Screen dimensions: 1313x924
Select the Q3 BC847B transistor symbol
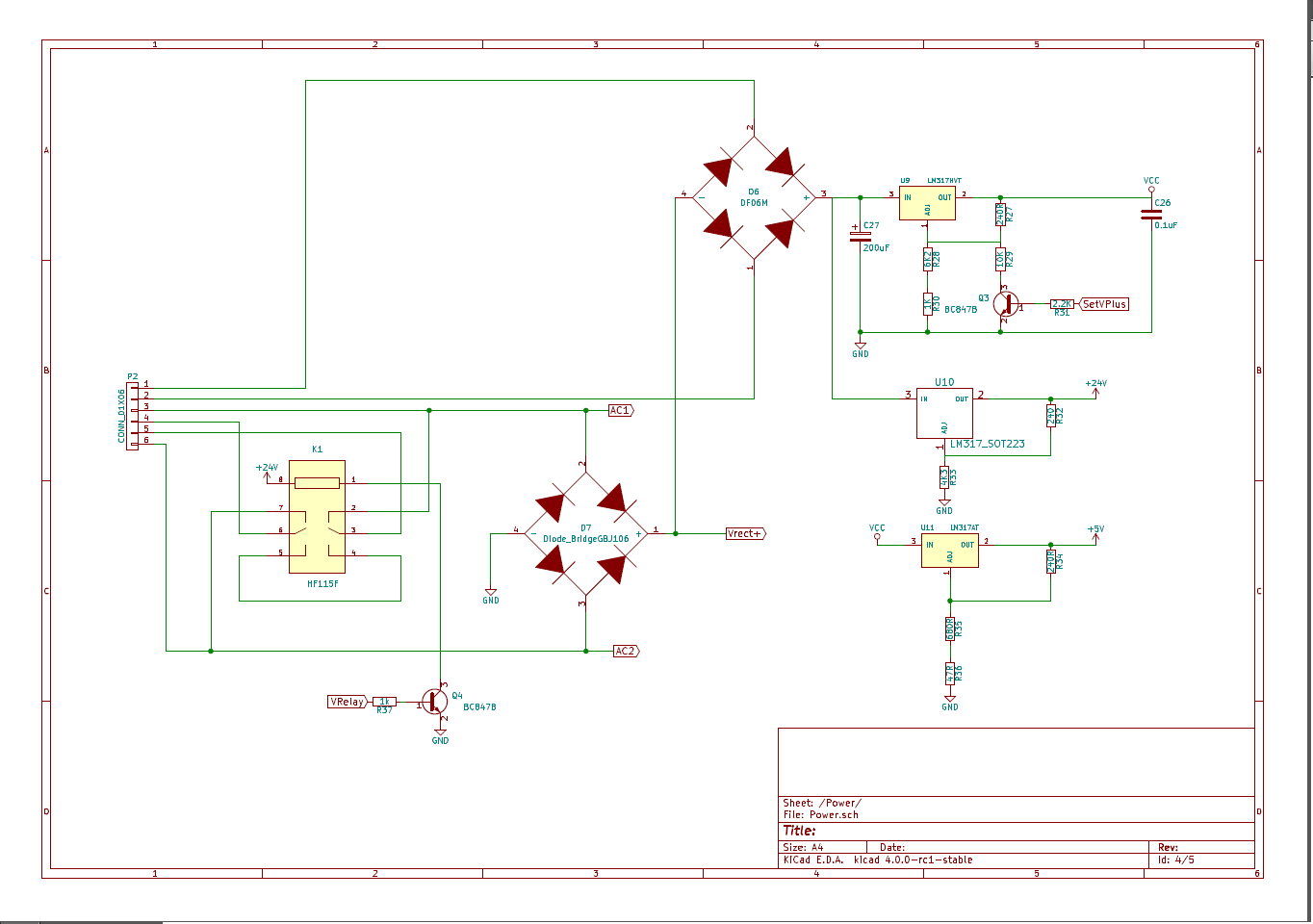coord(1005,305)
